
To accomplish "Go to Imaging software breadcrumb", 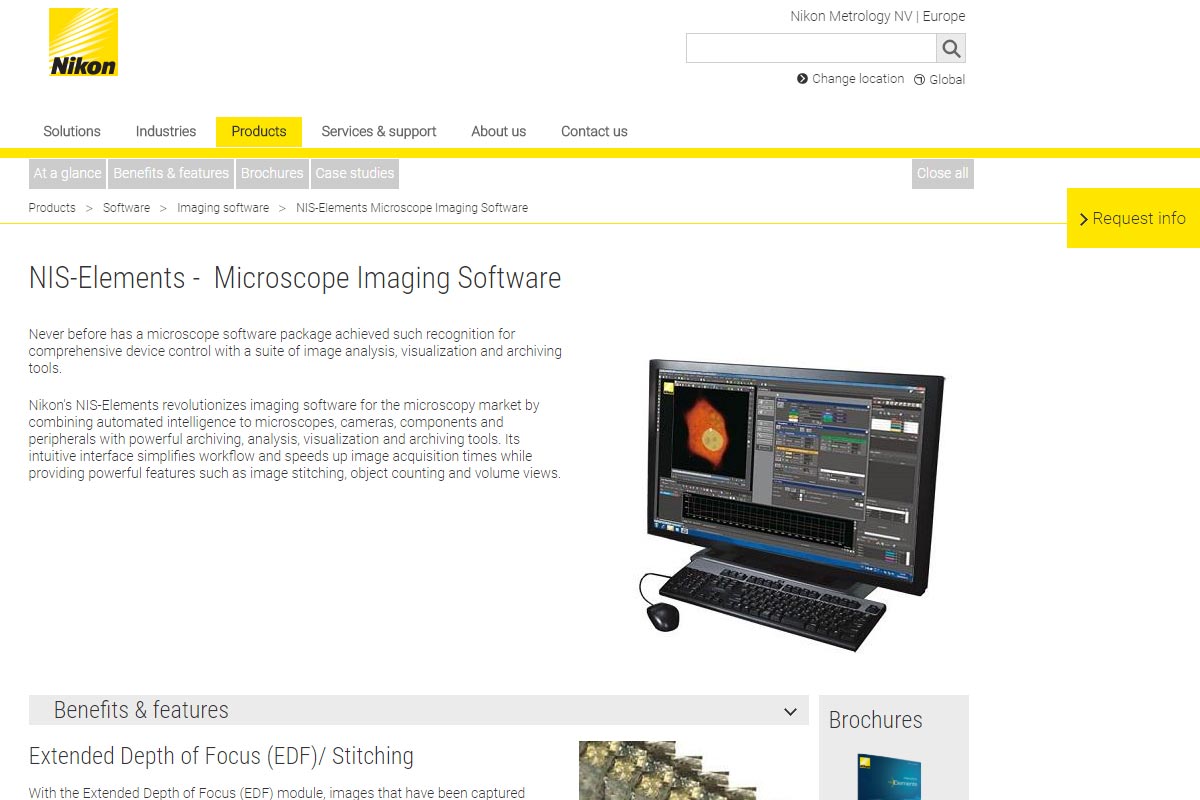I will [x=223, y=208].
